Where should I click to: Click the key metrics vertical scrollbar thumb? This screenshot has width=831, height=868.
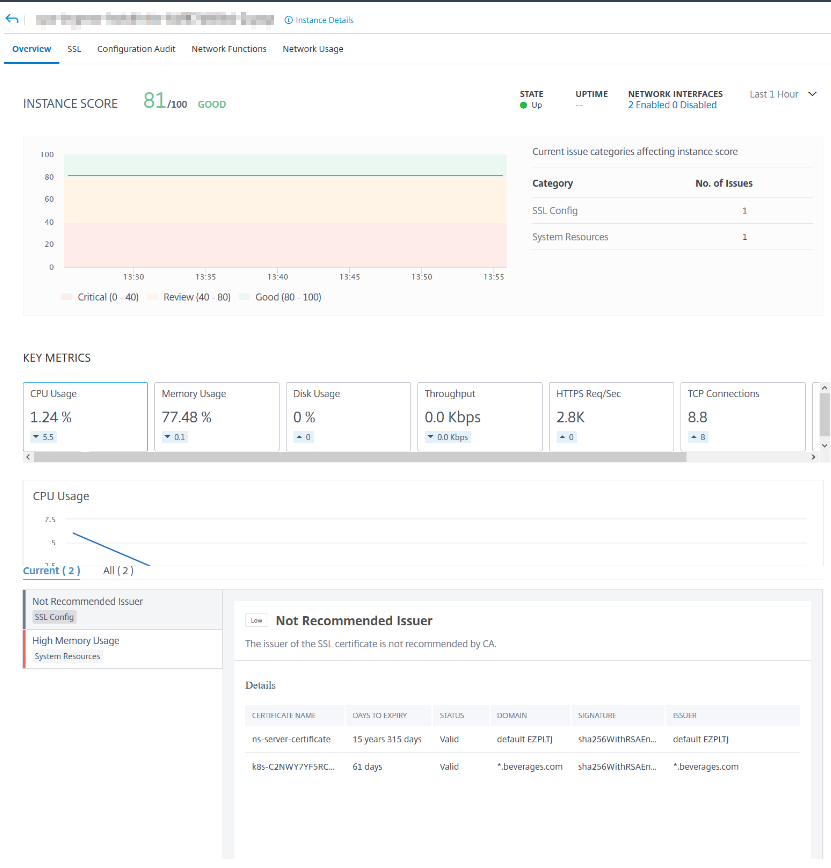pyautogui.click(x=824, y=414)
